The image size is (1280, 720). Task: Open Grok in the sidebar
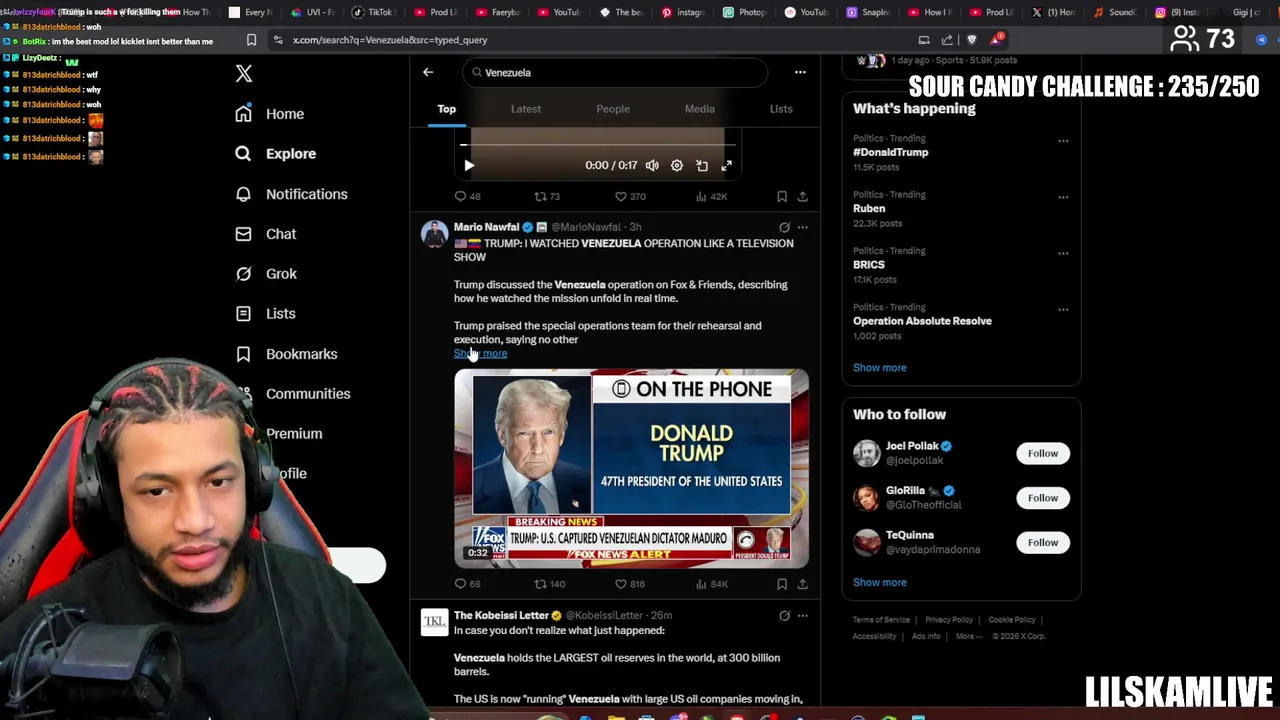point(265,274)
